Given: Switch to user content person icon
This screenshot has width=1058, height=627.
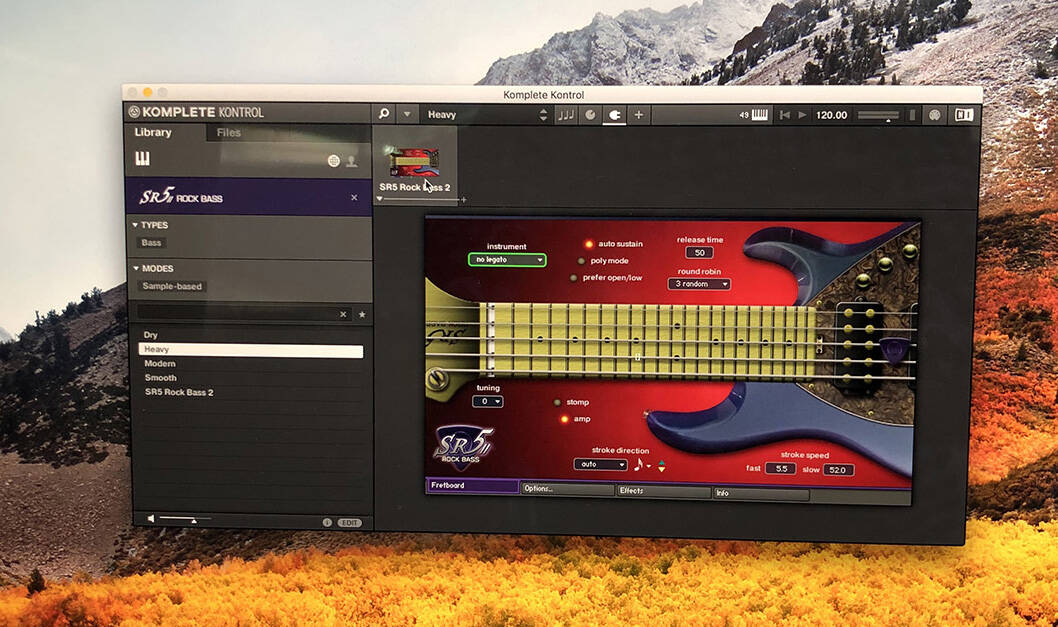Looking at the screenshot, I should (x=352, y=161).
